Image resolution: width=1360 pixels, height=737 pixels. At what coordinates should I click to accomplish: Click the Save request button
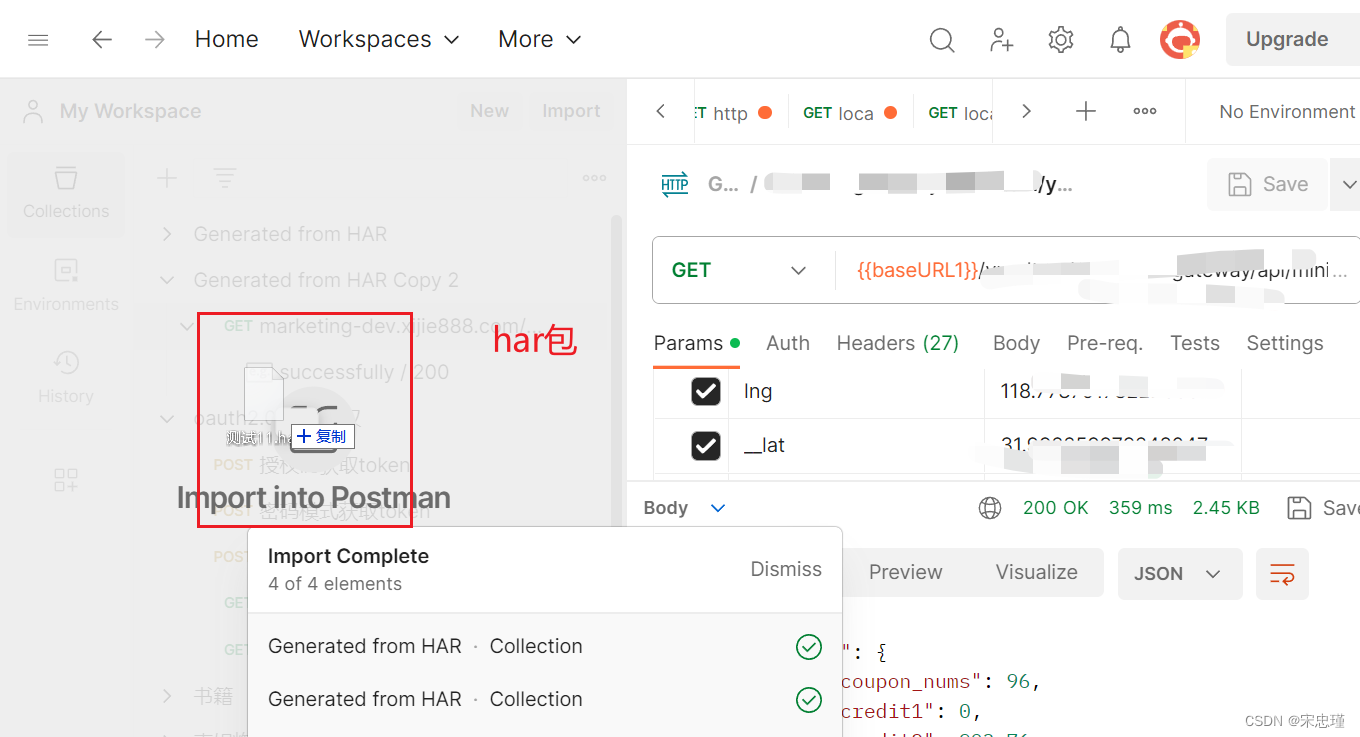(x=1267, y=184)
